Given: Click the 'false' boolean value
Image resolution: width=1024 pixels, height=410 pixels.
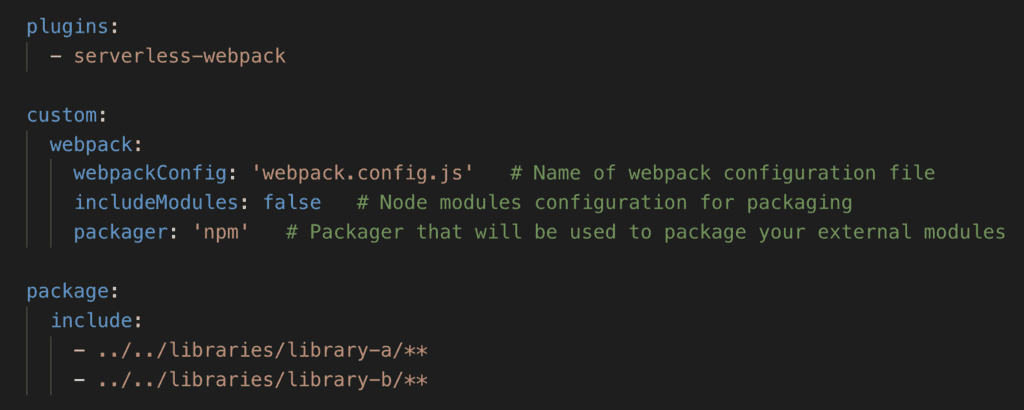Looking at the screenshot, I should click(x=292, y=203).
